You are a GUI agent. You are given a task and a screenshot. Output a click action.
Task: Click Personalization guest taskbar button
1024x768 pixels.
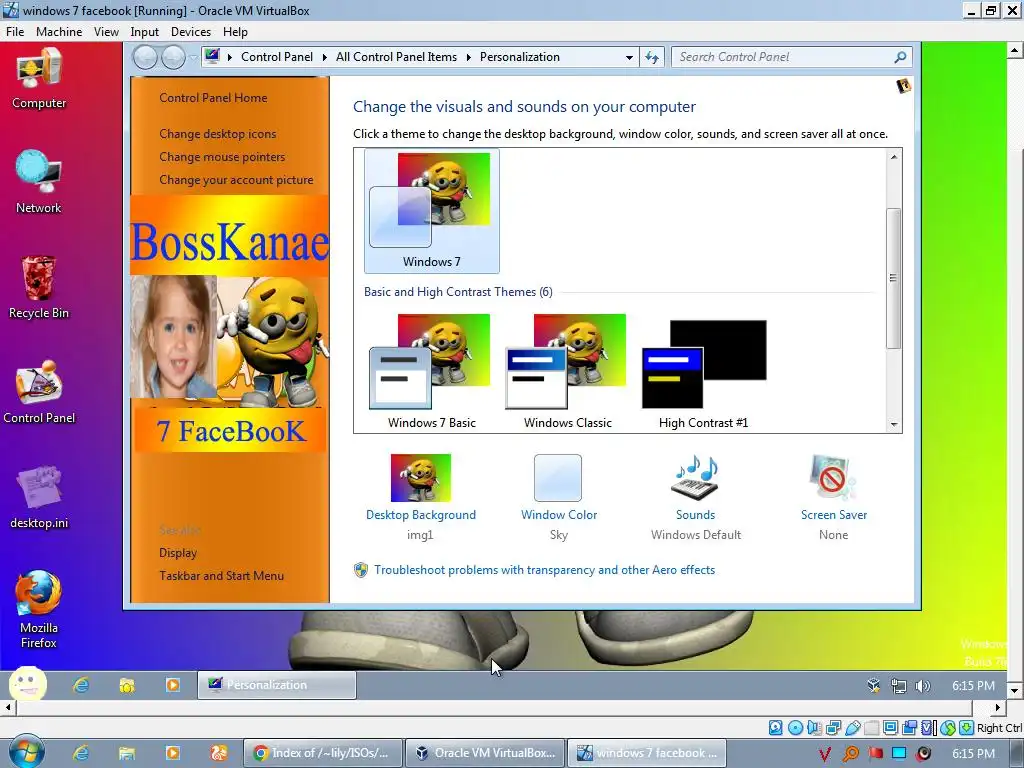pos(277,685)
